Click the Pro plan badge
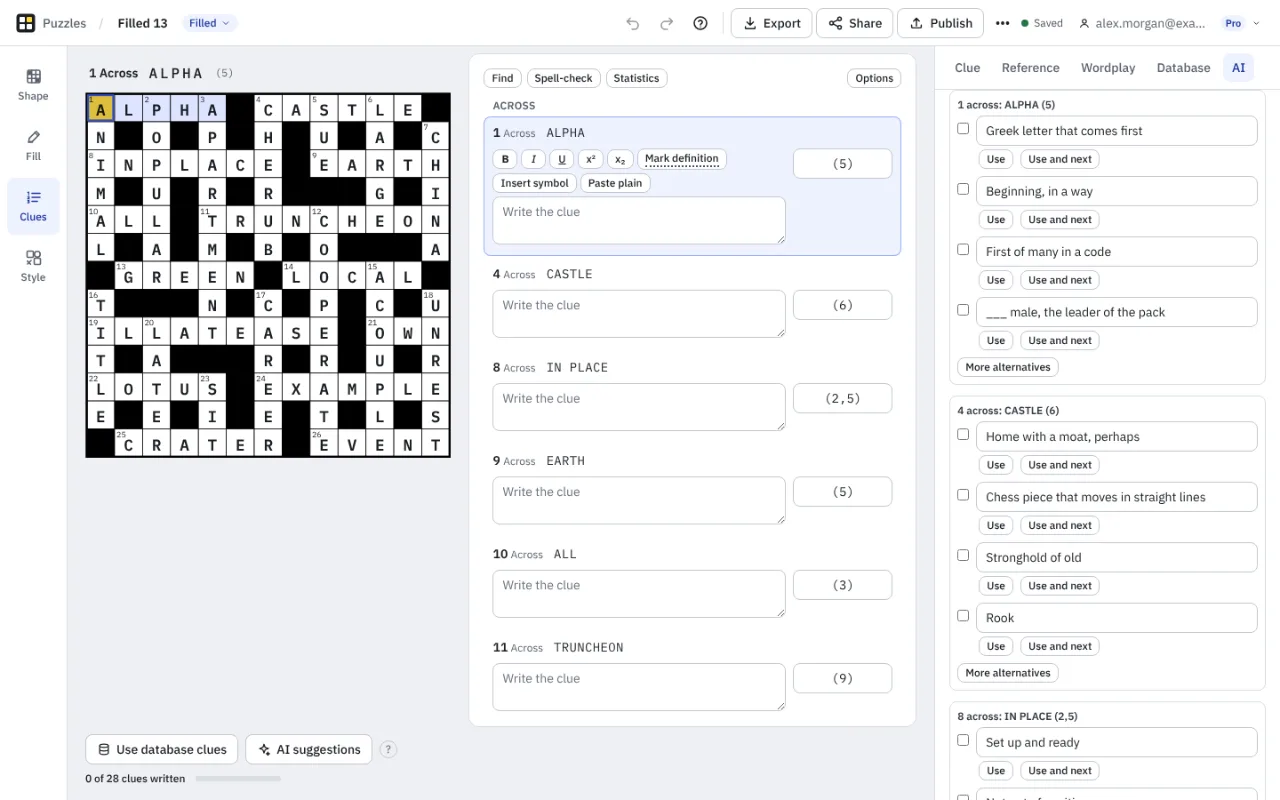Screen dimensions: 1280x800 (x=1233, y=23)
